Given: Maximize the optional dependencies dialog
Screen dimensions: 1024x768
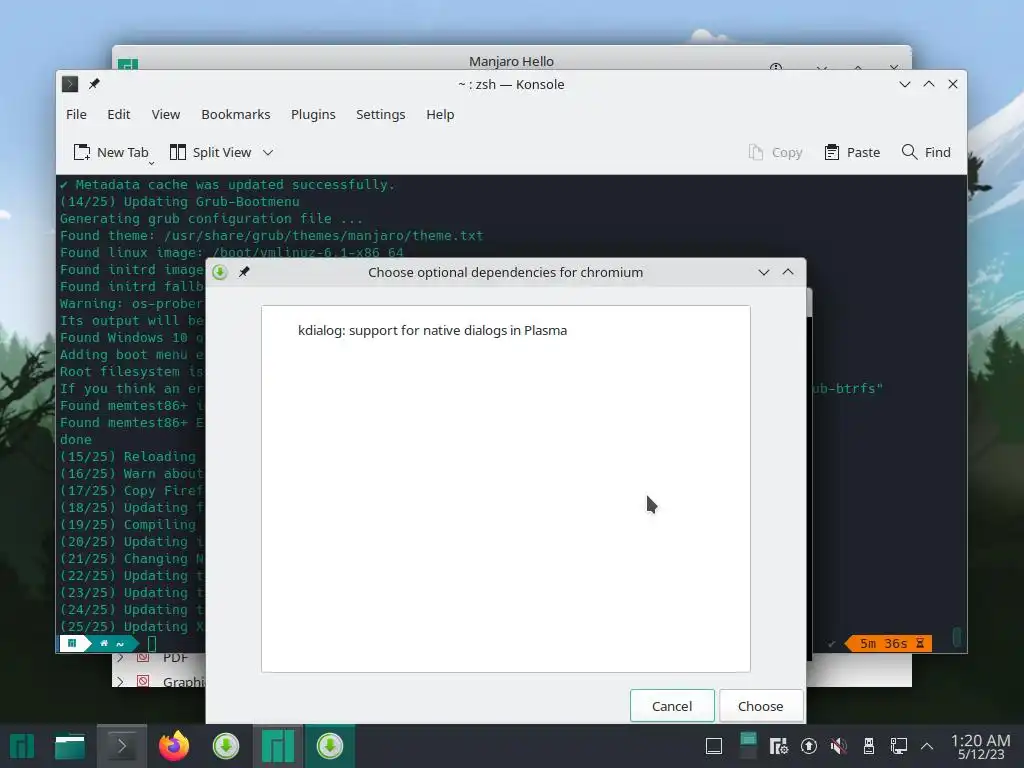Looking at the screenshot, I should pos(788,272).
